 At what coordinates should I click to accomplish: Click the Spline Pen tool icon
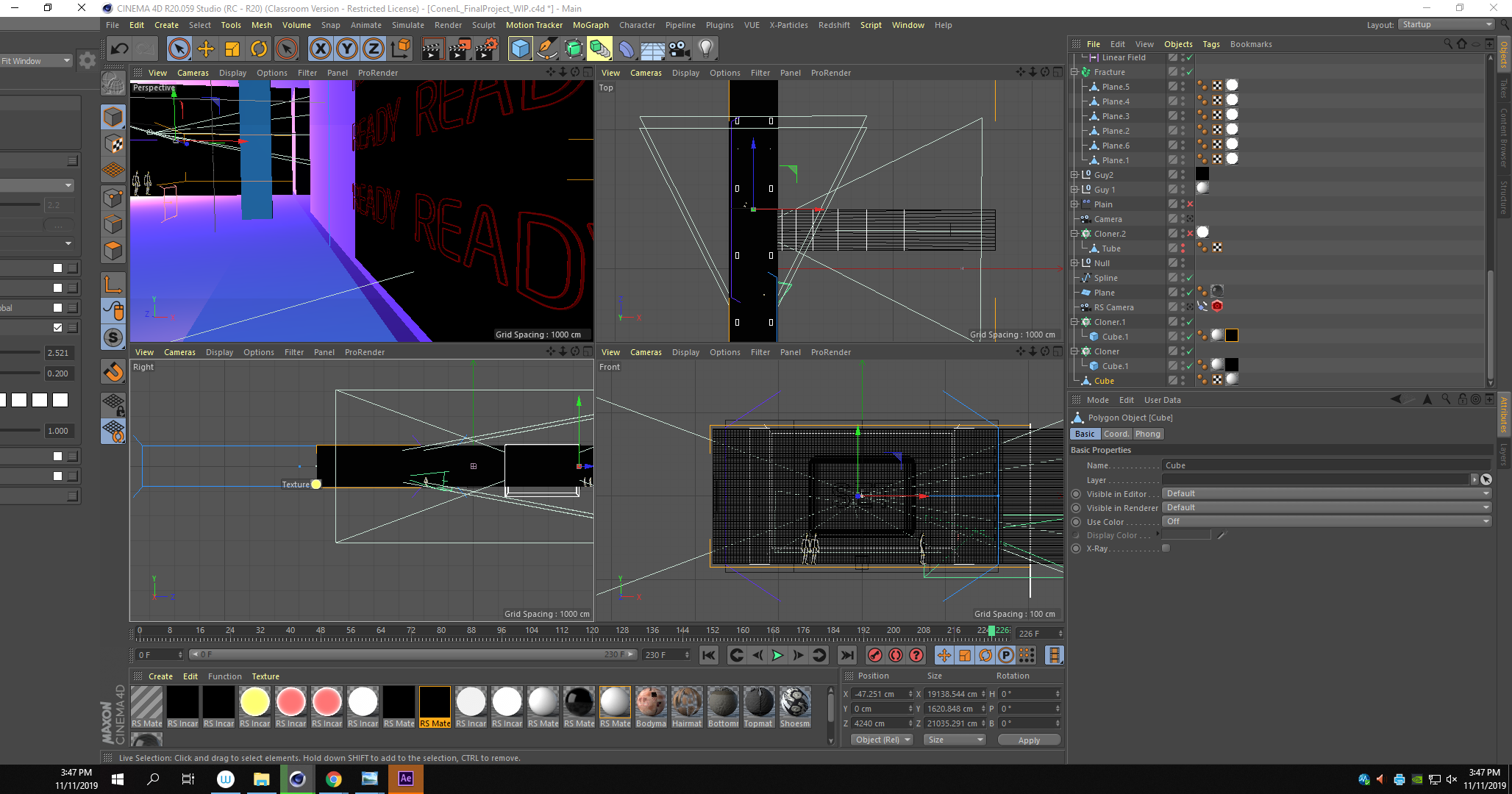coord(546,49)
